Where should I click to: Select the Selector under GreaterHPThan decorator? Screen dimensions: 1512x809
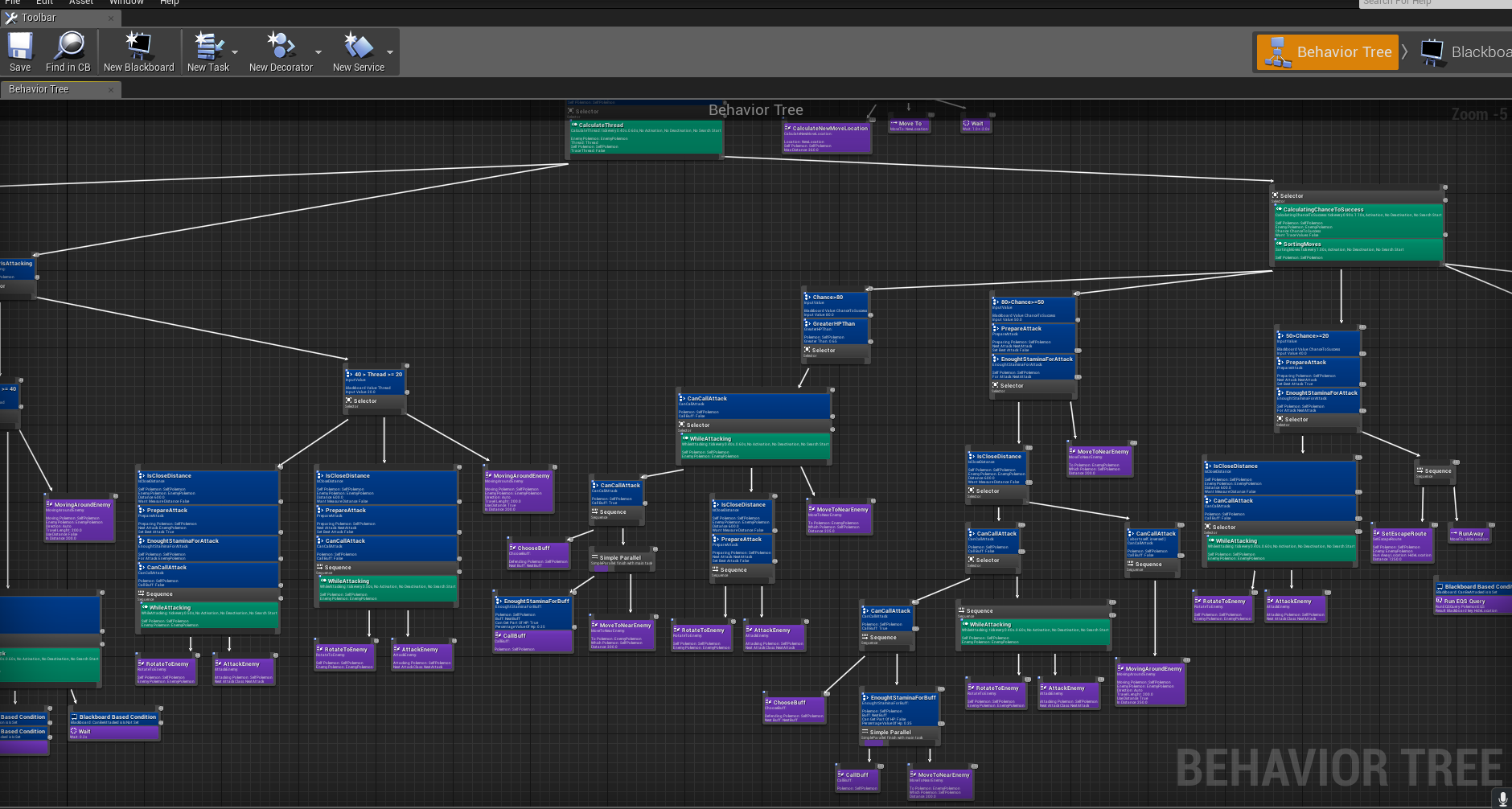click(x=836, y=352)
